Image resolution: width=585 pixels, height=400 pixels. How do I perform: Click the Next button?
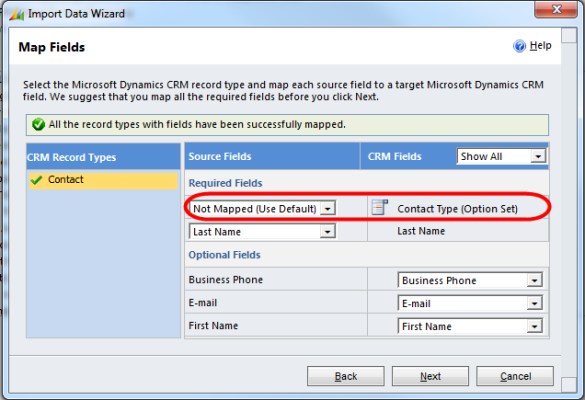(x=430, y=376)
